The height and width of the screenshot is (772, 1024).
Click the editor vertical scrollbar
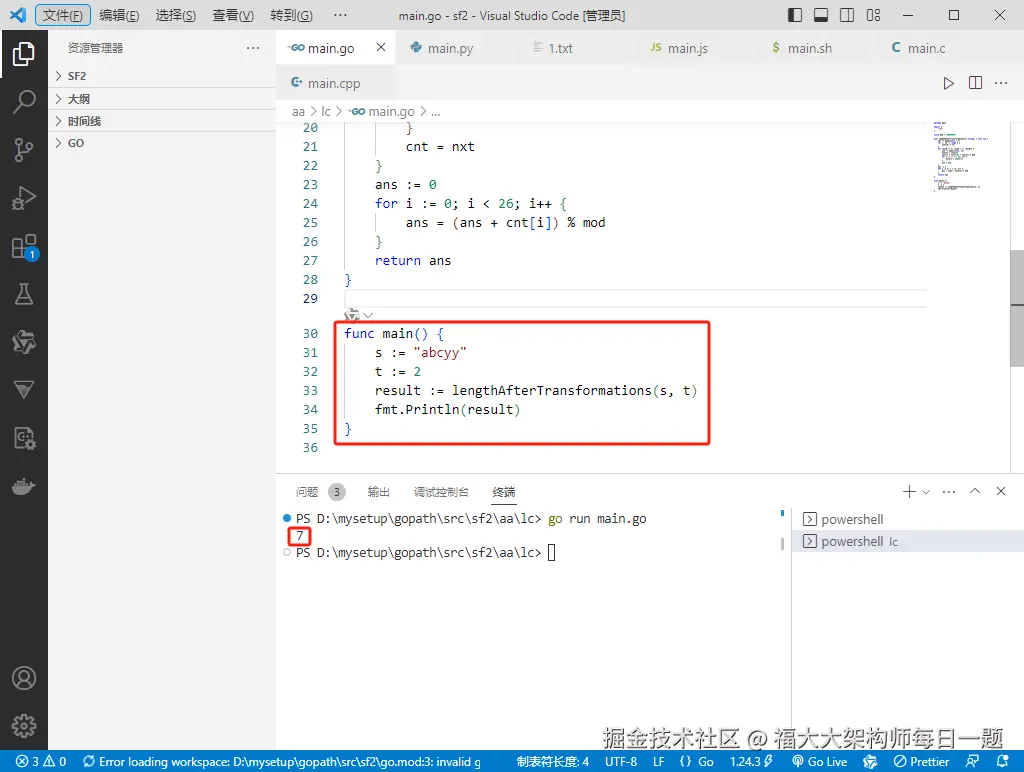coord(1017,308)
